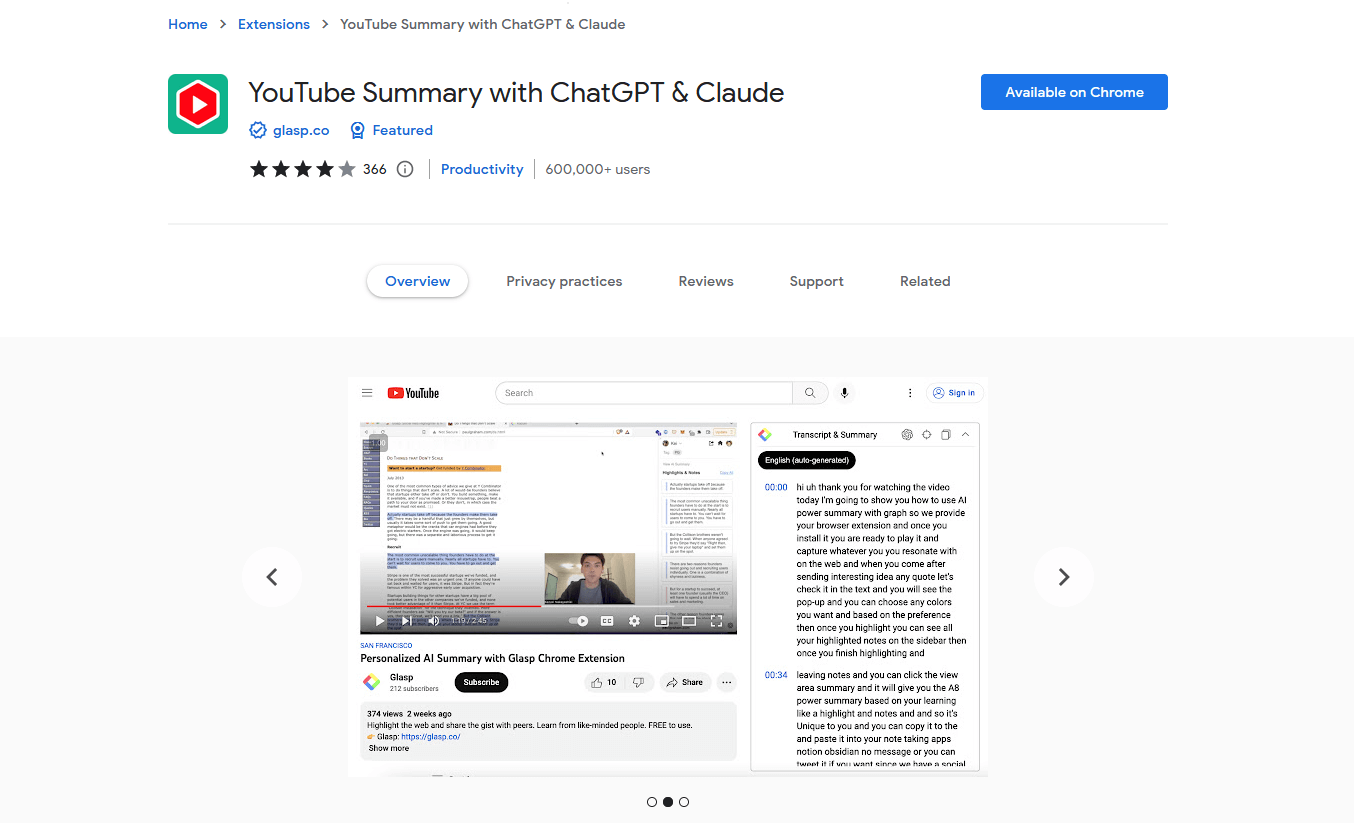Click the thumbs down dislike icon
Image resolution: width=1354 pixels, height=823 pixels.
click(x=638, y=682)
